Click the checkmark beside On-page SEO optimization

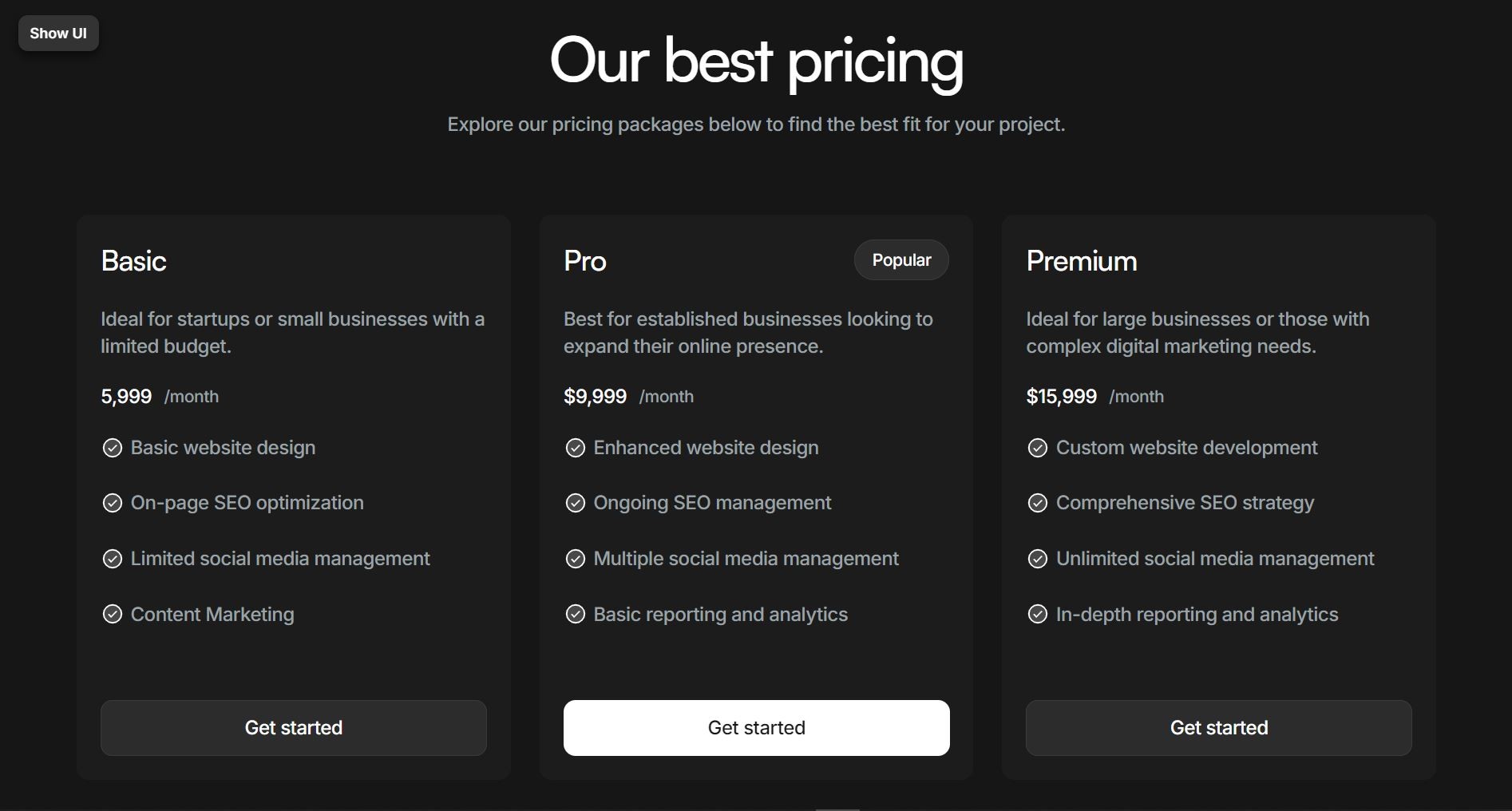(x=112, y=503)
